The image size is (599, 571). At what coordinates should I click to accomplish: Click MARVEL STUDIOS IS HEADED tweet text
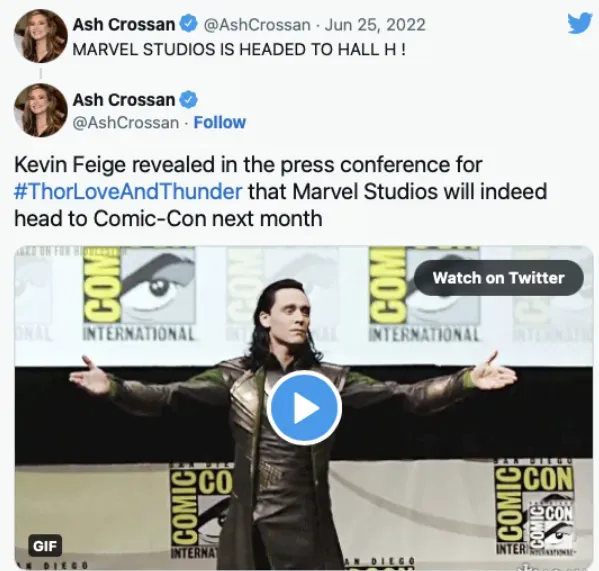pyautogui.click(x=239, y=50)
